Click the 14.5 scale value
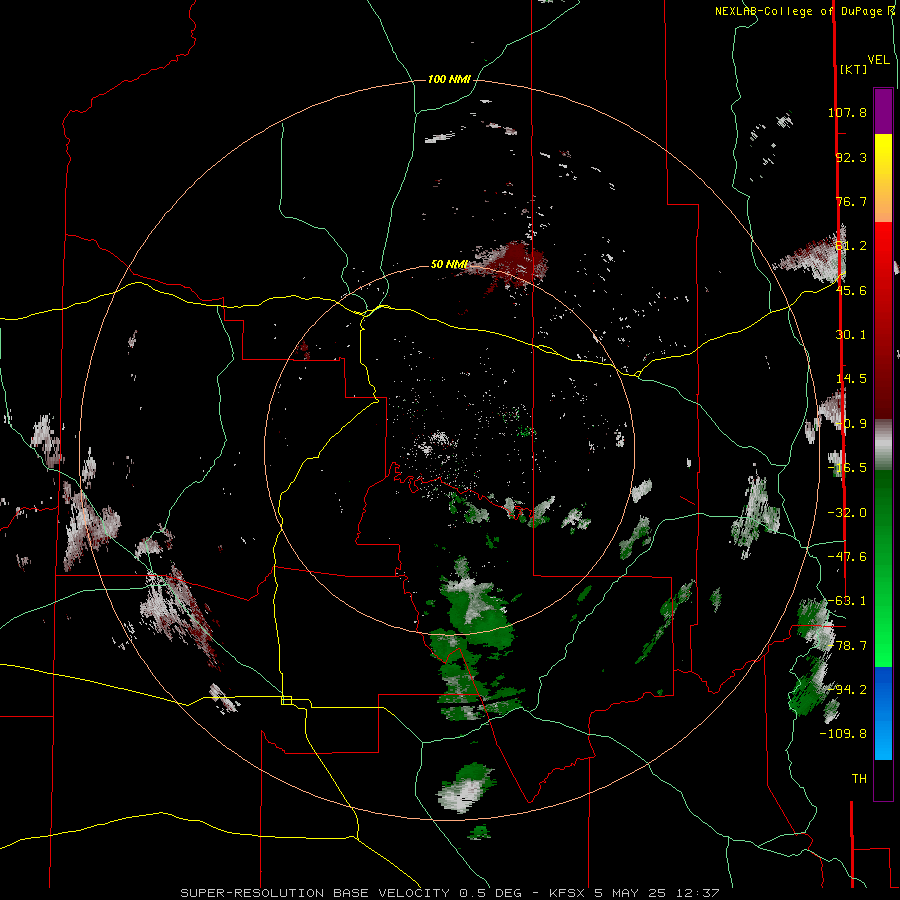 coord(851,379)
